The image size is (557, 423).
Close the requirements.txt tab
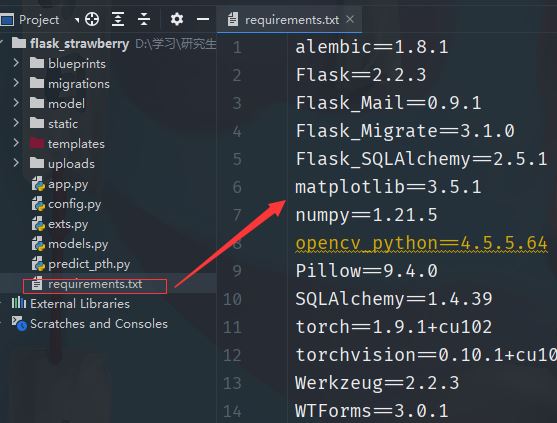click(350, 19)
